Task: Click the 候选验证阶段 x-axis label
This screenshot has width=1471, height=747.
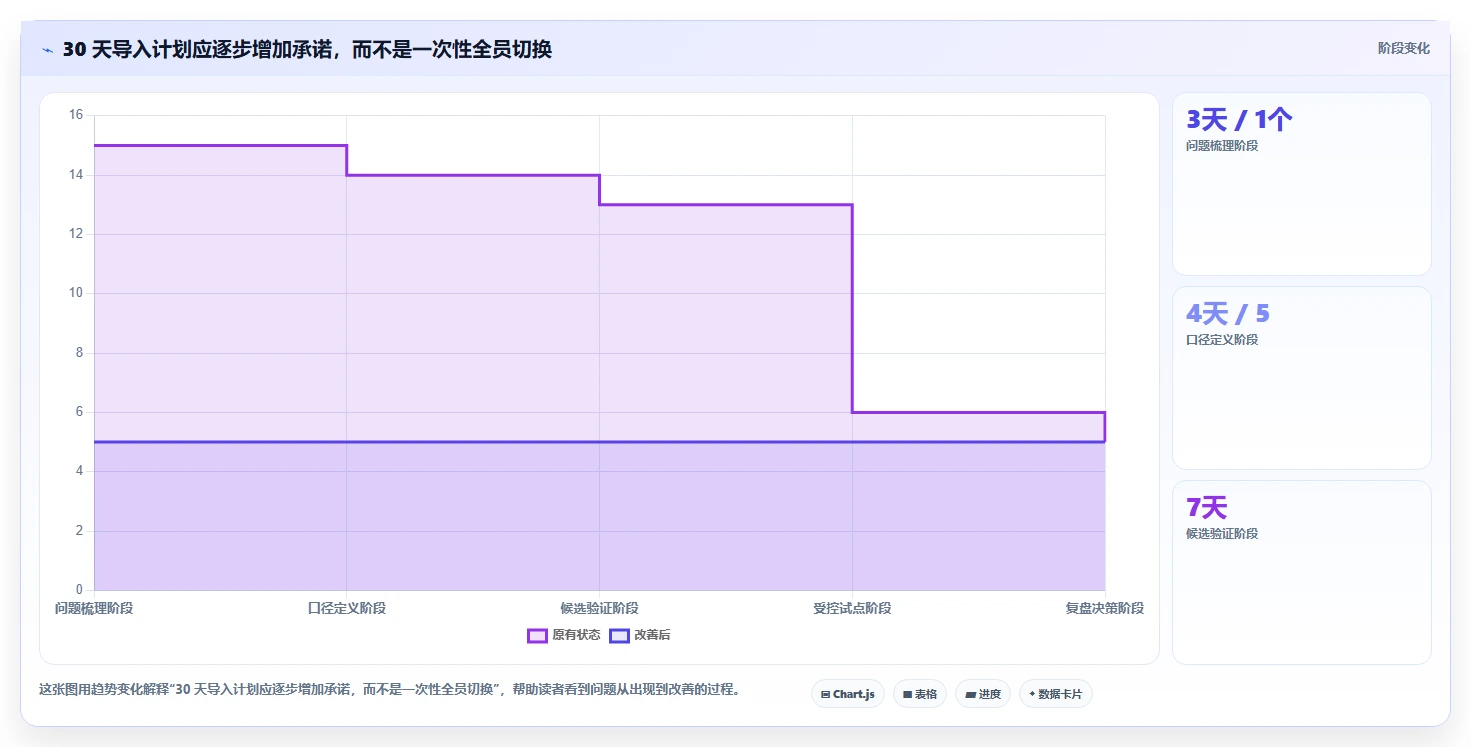Action: 600,608
